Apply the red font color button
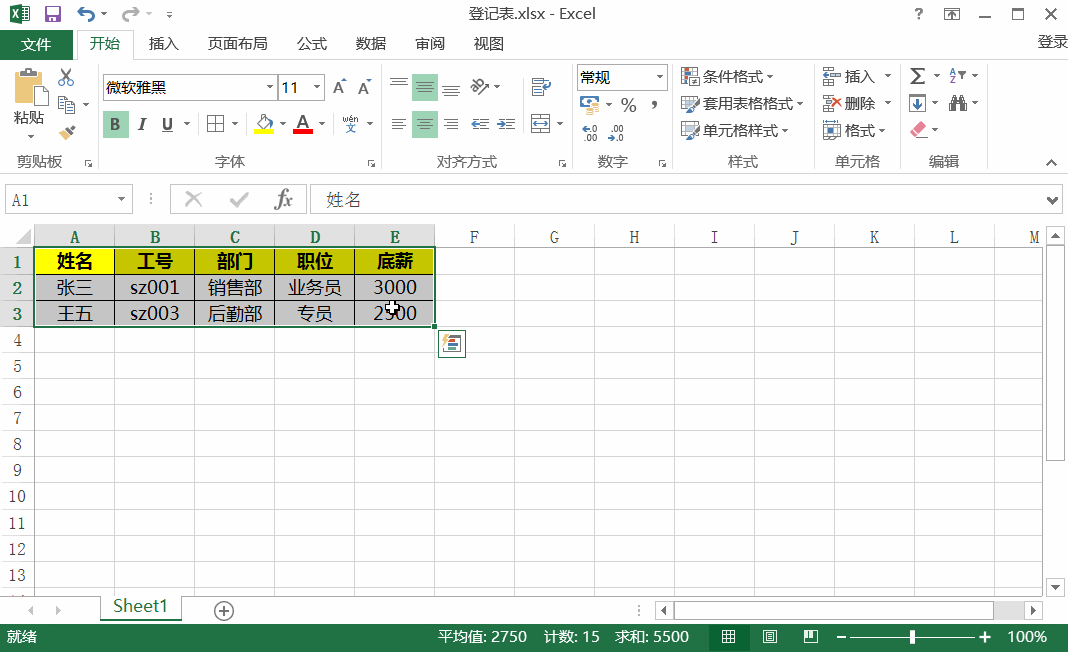The height and width of the screenshot is (652, 1068). 303,124
